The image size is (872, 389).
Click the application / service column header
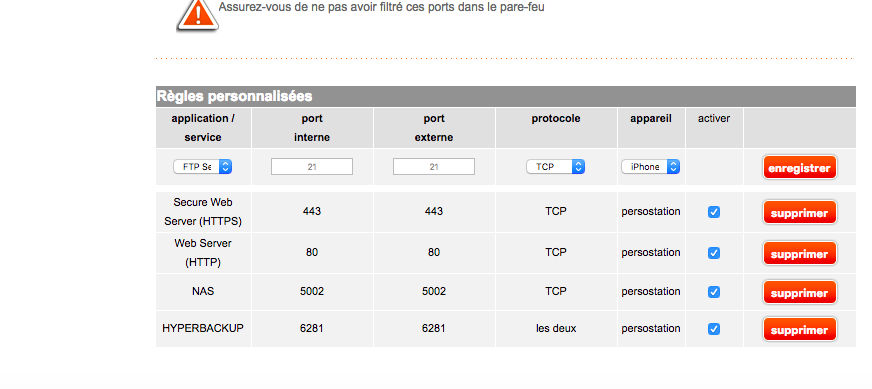point(203,128)
